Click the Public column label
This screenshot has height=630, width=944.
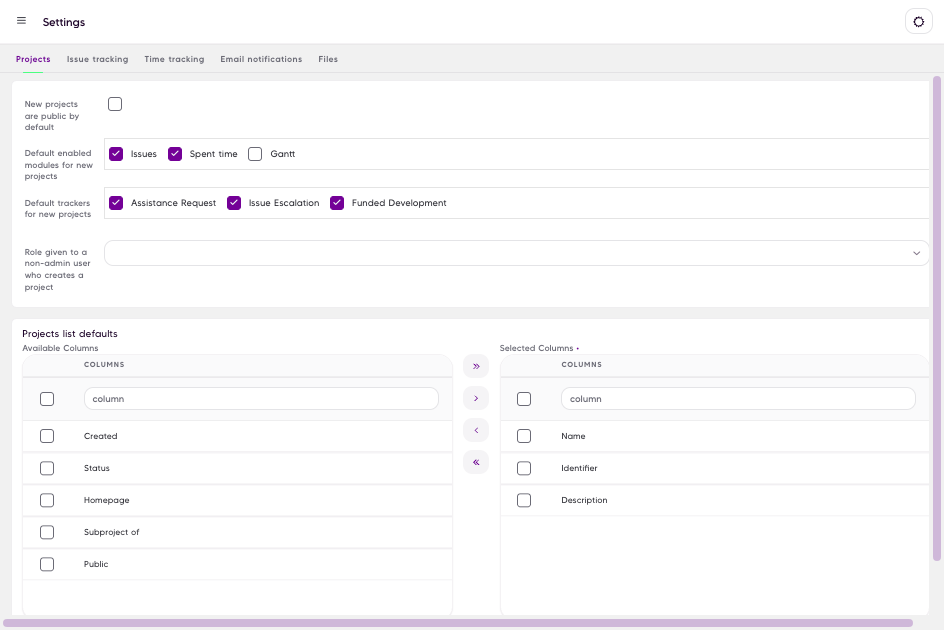point(96,564)
